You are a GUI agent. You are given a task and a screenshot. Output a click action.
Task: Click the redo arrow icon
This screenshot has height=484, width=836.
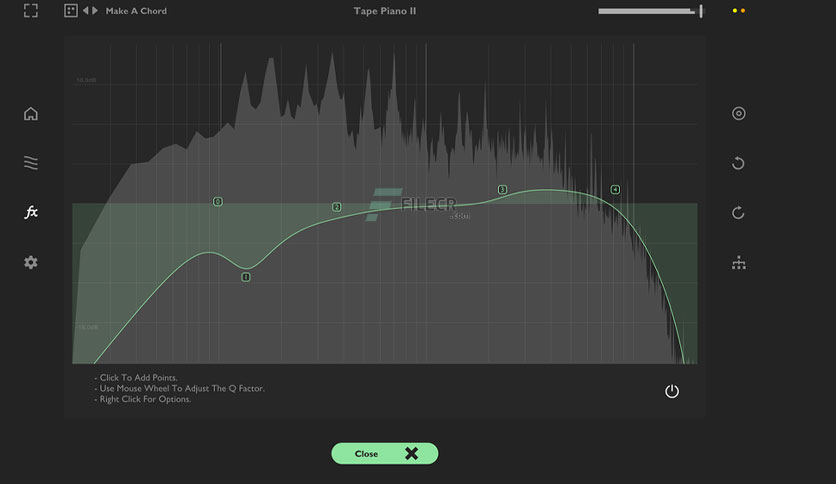coord(738,213)
